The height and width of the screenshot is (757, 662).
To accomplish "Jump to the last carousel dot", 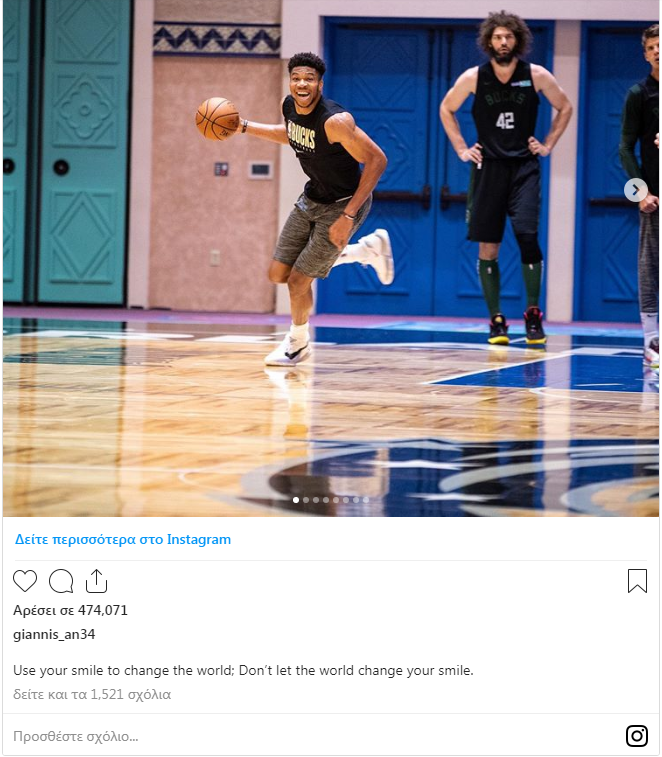I will tap(366, 500).
